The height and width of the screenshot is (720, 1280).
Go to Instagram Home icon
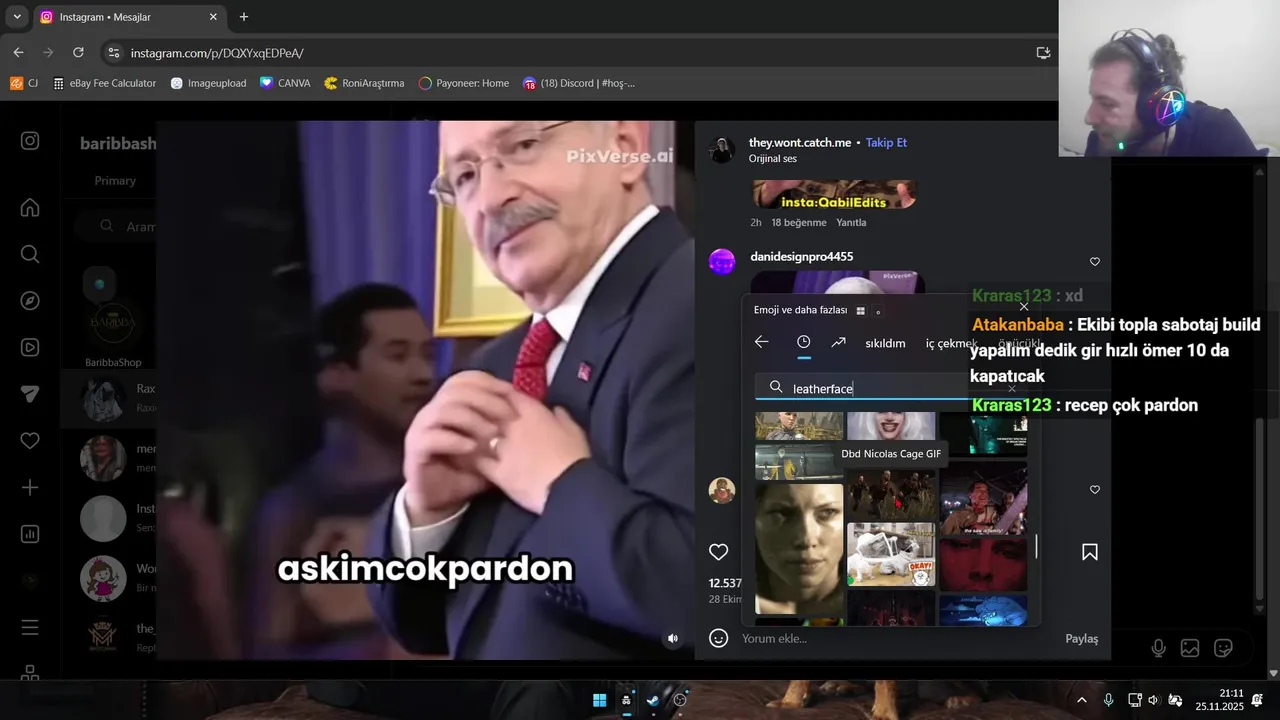click(30, 208)
